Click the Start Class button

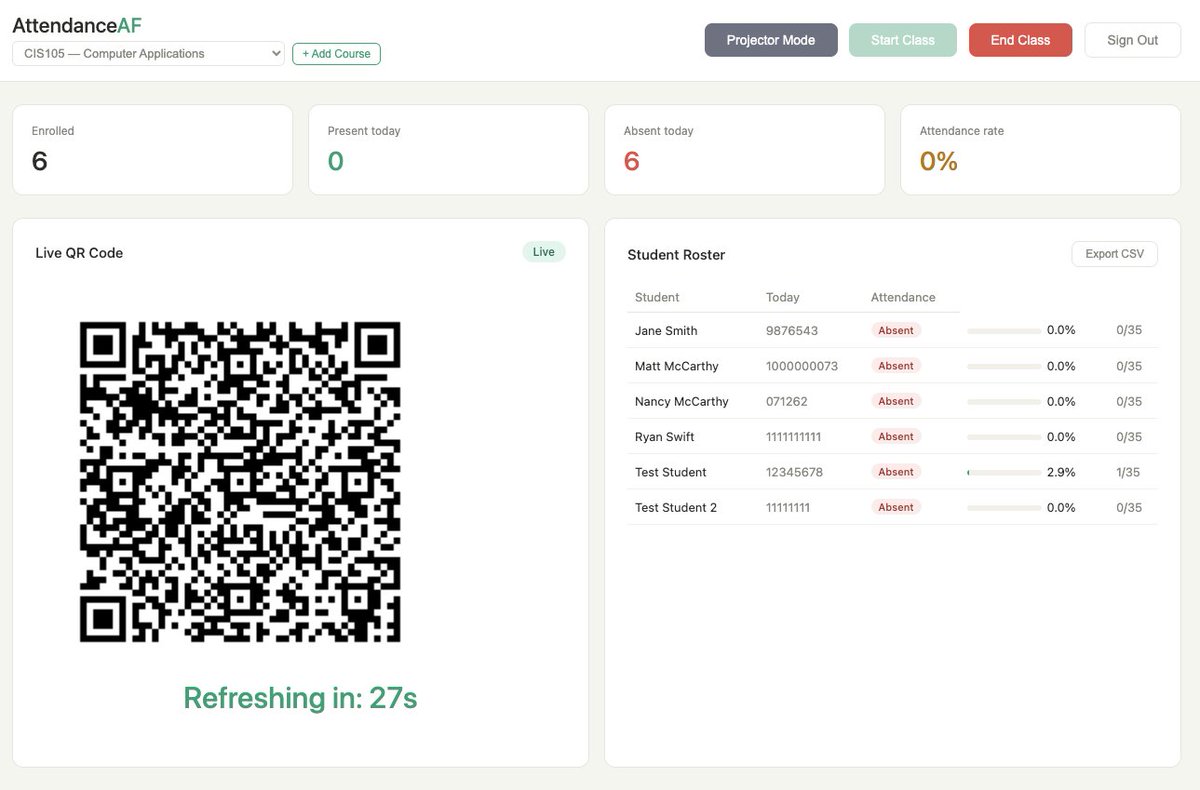[903, 40]
